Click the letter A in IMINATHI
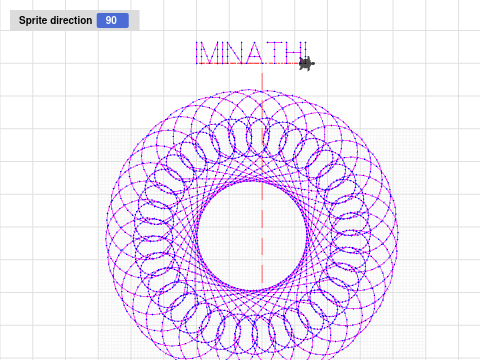 [x=254, y=53]
